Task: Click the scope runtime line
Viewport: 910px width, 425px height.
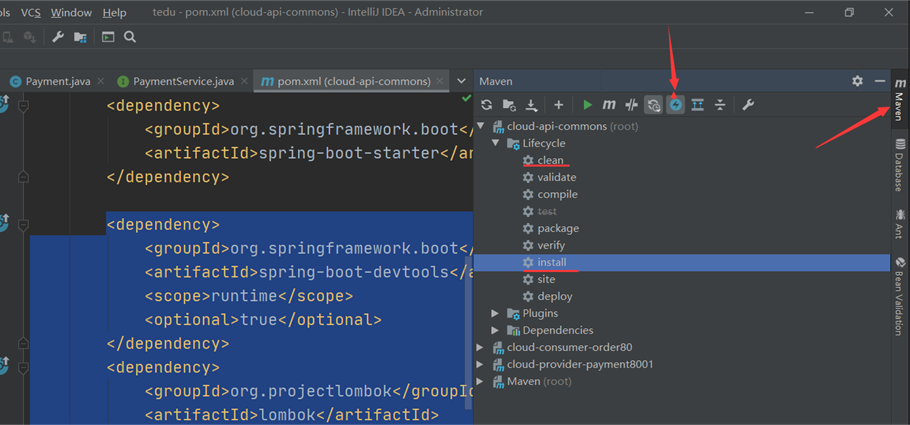Action: (248, 296)
